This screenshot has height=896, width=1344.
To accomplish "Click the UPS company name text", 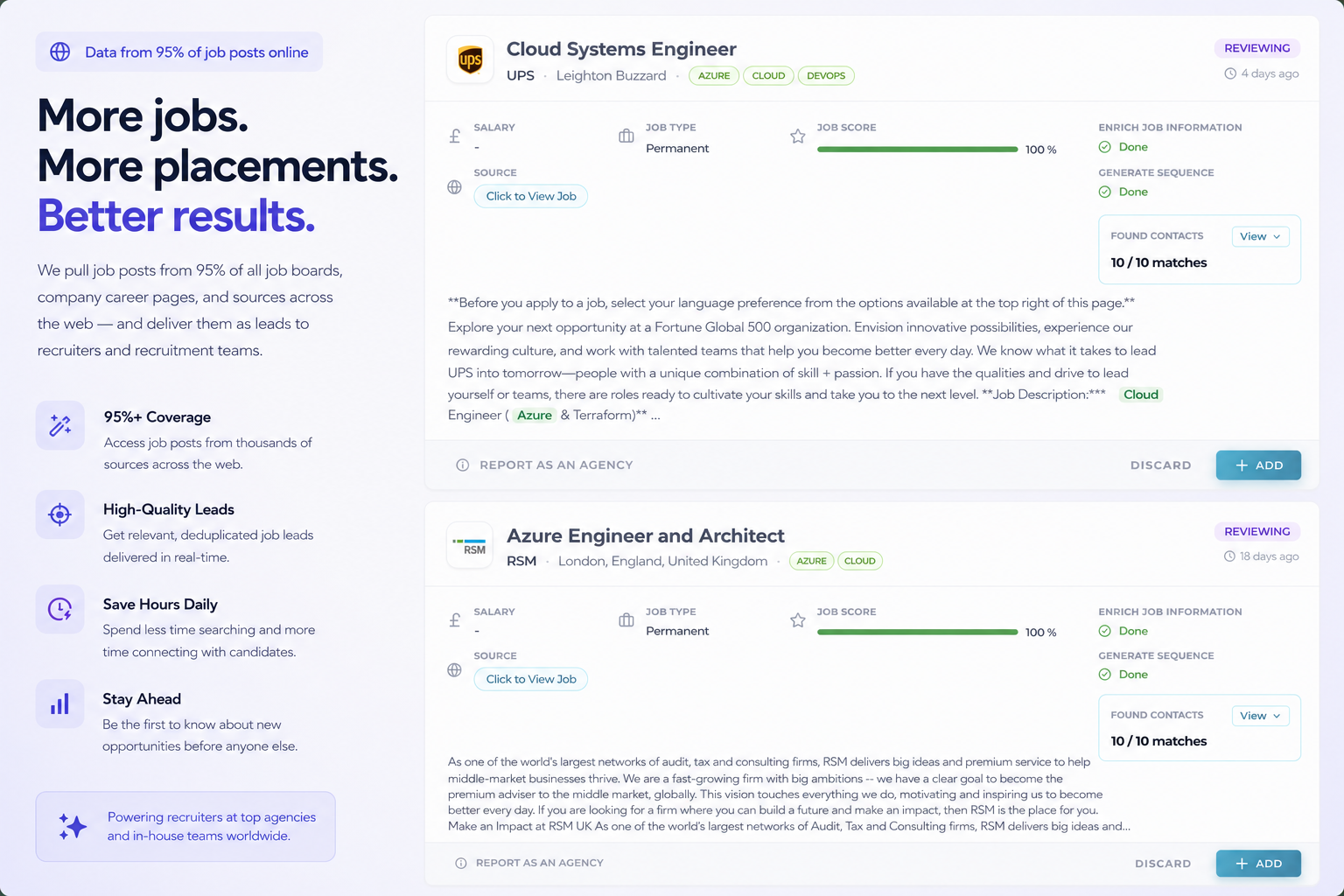I will point(521,76).
